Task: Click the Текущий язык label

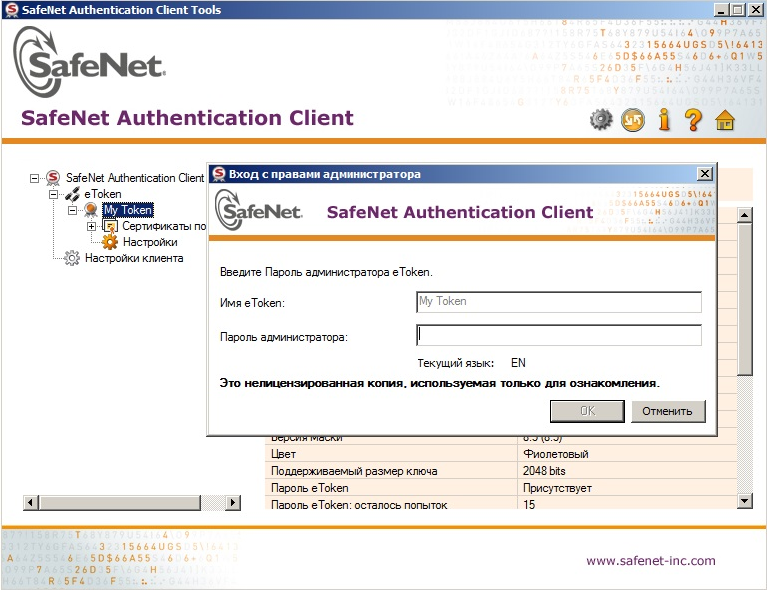Action: (455, 363)
